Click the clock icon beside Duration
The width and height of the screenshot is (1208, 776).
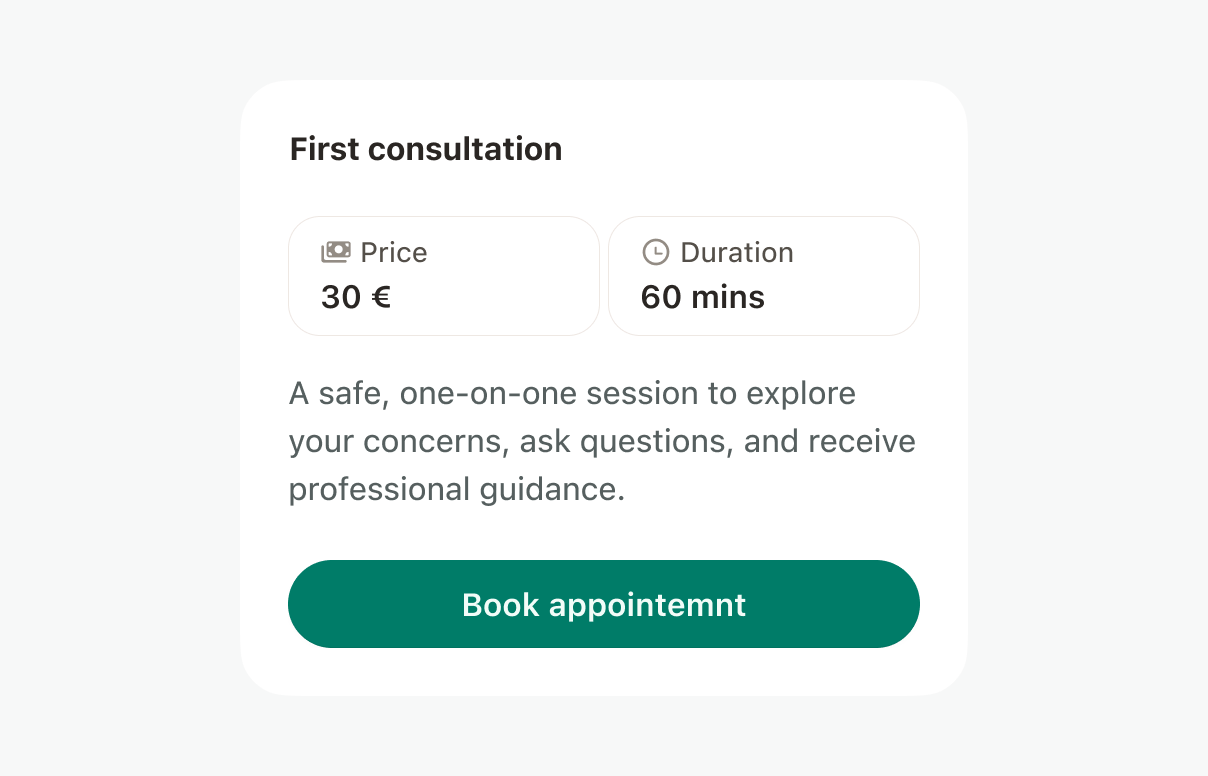(655, 252)
